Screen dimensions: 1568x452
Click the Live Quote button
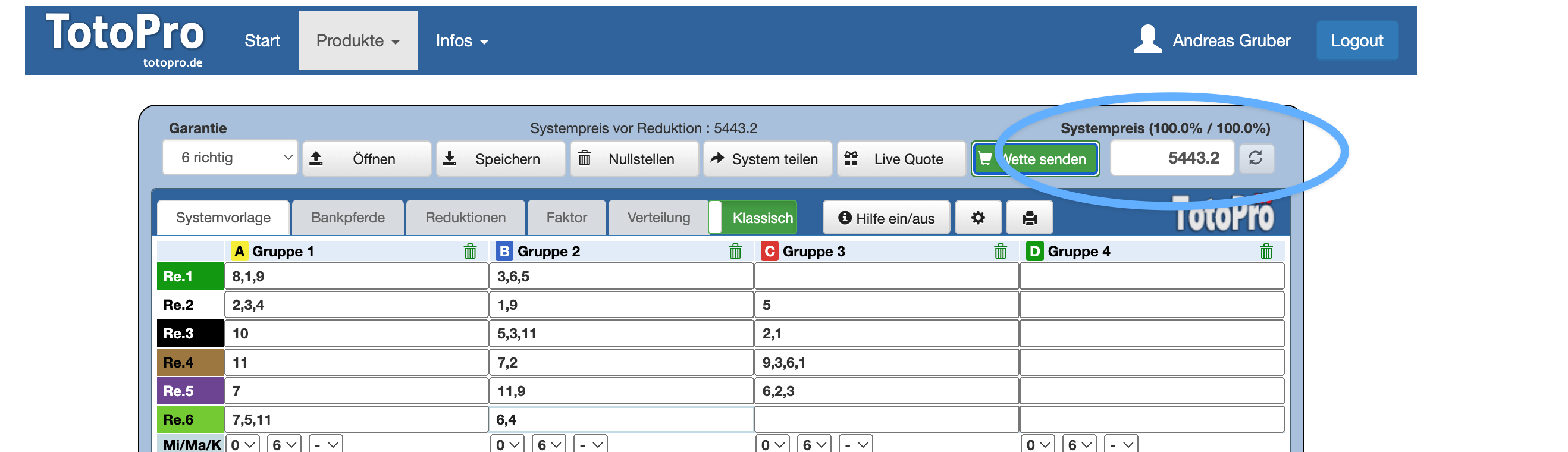coord(901,159)
